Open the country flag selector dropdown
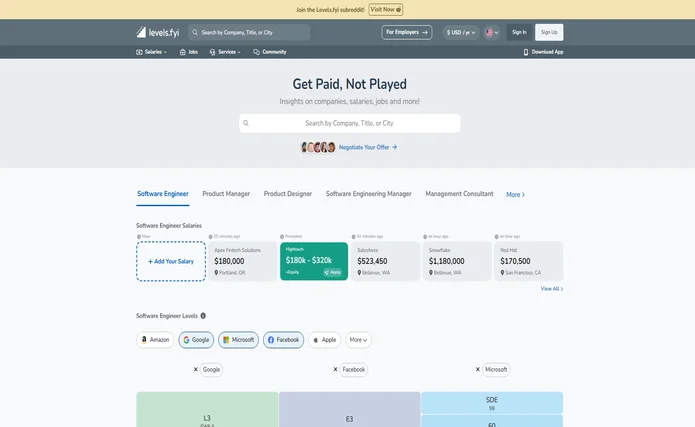695x427 pixels. [492, 32]
